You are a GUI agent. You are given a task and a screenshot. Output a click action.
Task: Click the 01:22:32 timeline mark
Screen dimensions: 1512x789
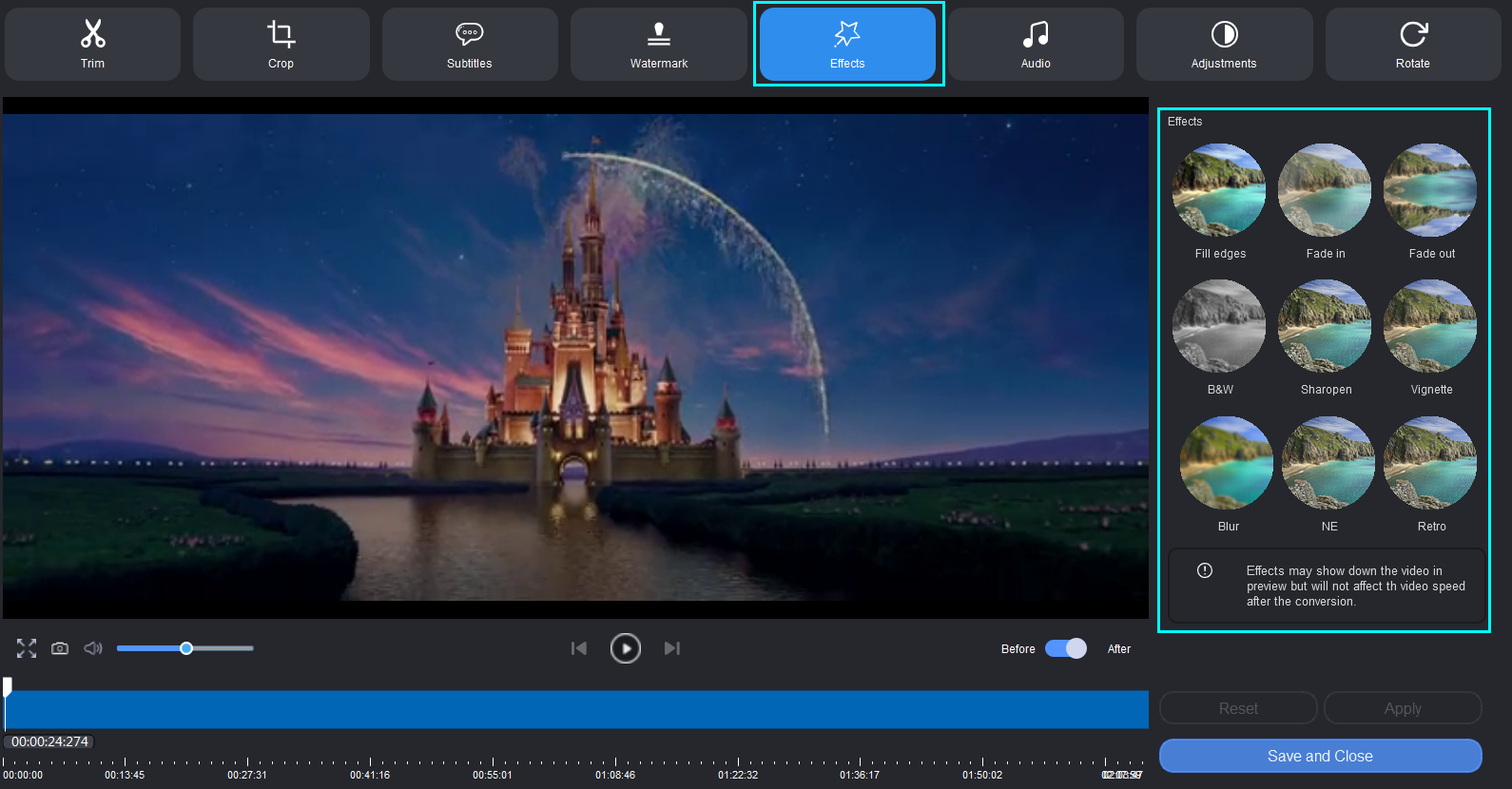point(738,775)
